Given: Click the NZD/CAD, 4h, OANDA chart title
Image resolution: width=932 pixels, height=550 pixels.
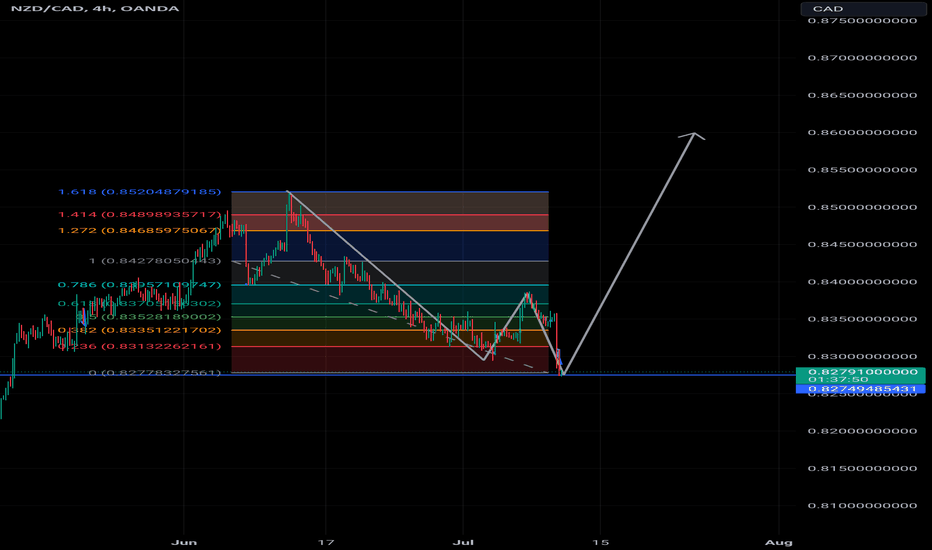Looking at the screenshot, I should pyautogui.click(x=95, y=9).
